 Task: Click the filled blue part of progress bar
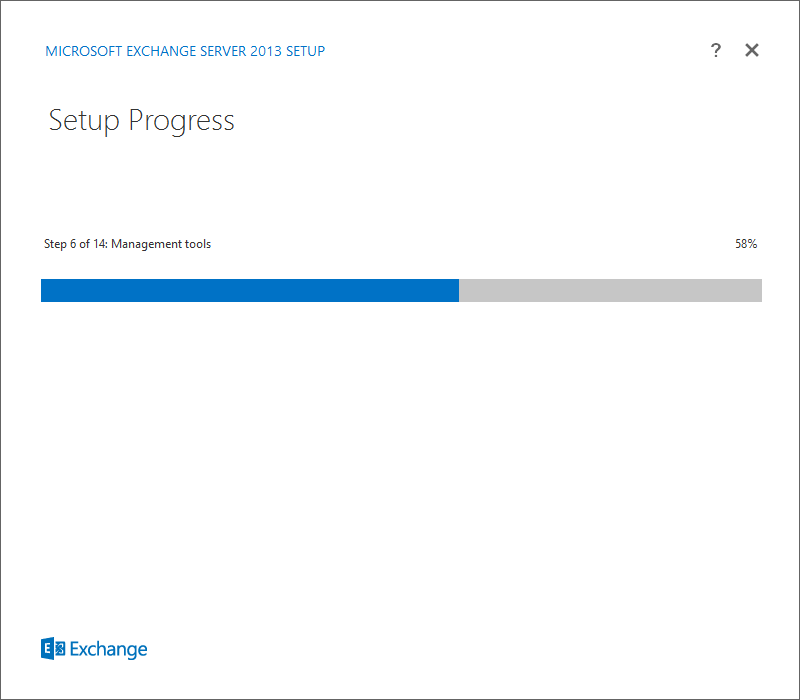250,290
